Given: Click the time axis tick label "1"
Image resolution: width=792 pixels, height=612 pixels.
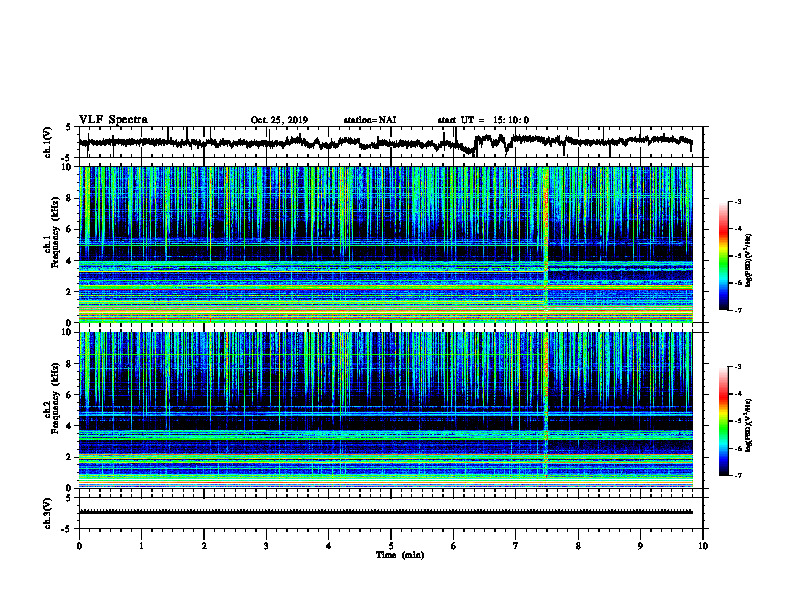Looking at the screenshot, I should (141, 546).
